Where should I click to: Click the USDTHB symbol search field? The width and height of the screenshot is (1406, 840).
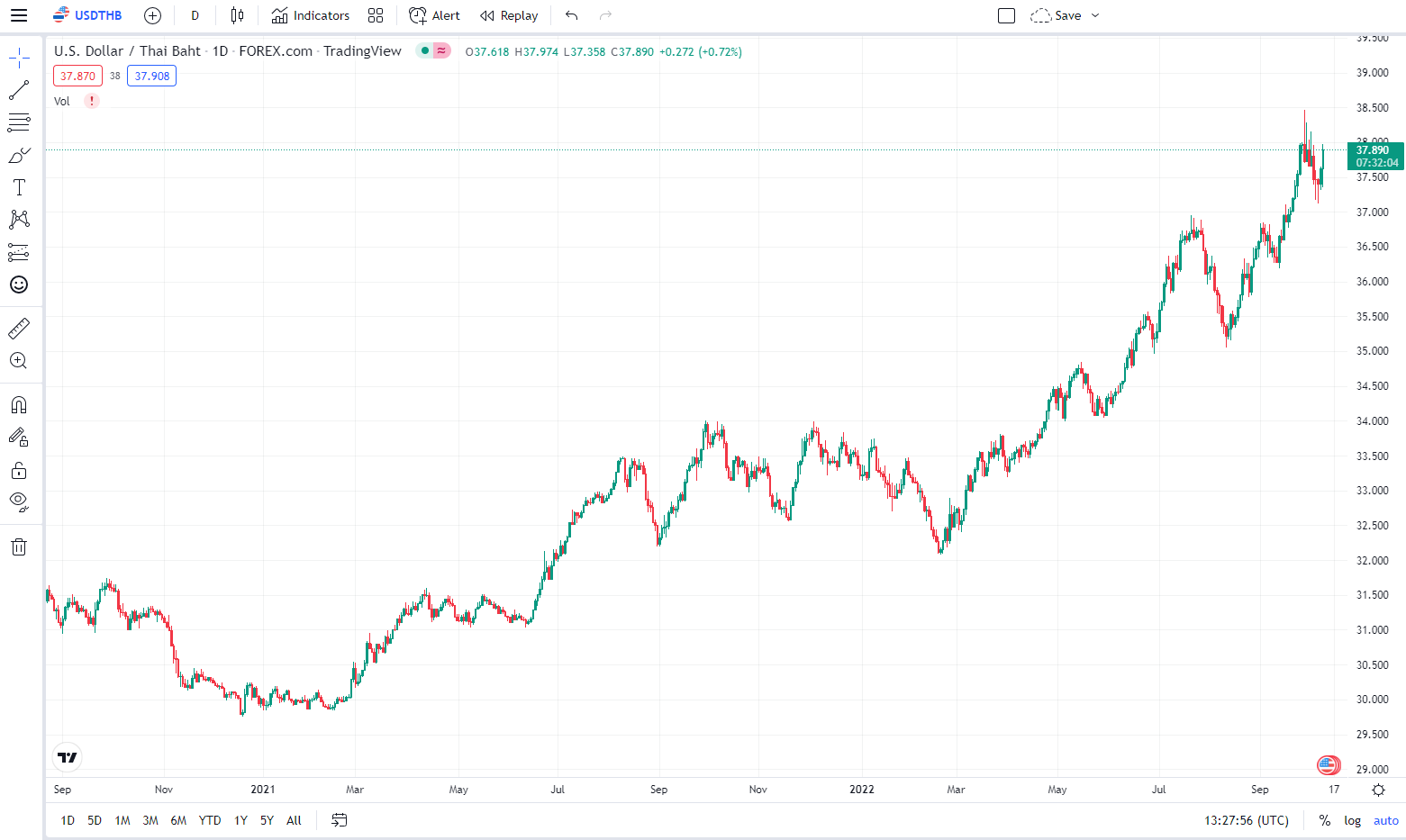88,15
